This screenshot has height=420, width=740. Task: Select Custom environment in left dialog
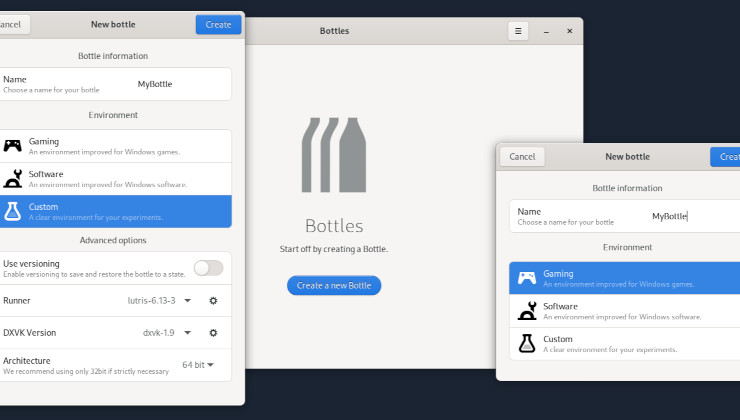coord(116,211)
